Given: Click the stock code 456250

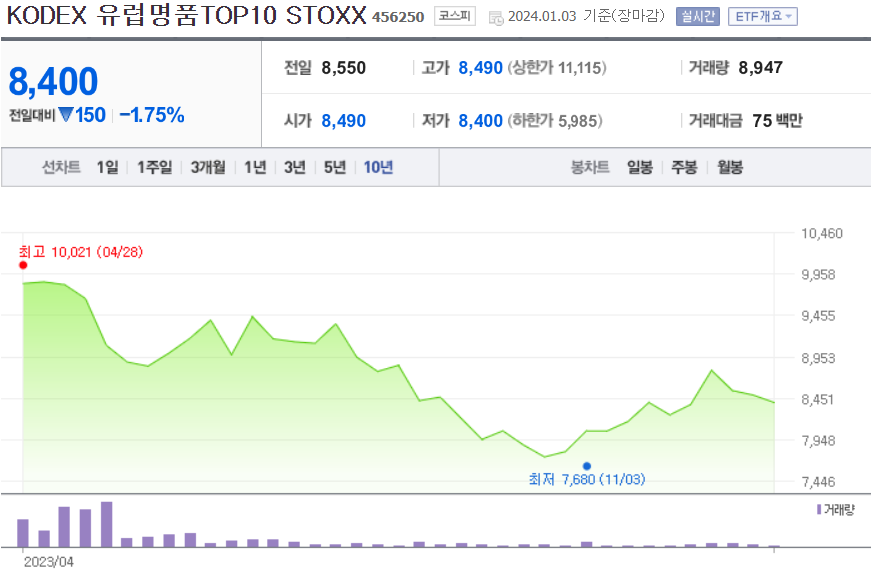Looking at the screenshot, I should pos(398,17).
